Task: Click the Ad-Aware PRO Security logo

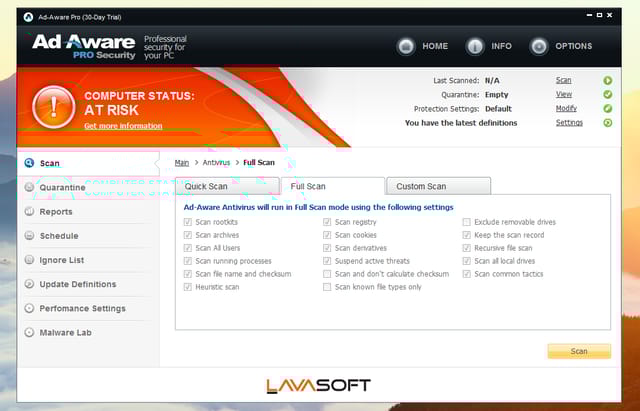Action: (x=84, y=47)
